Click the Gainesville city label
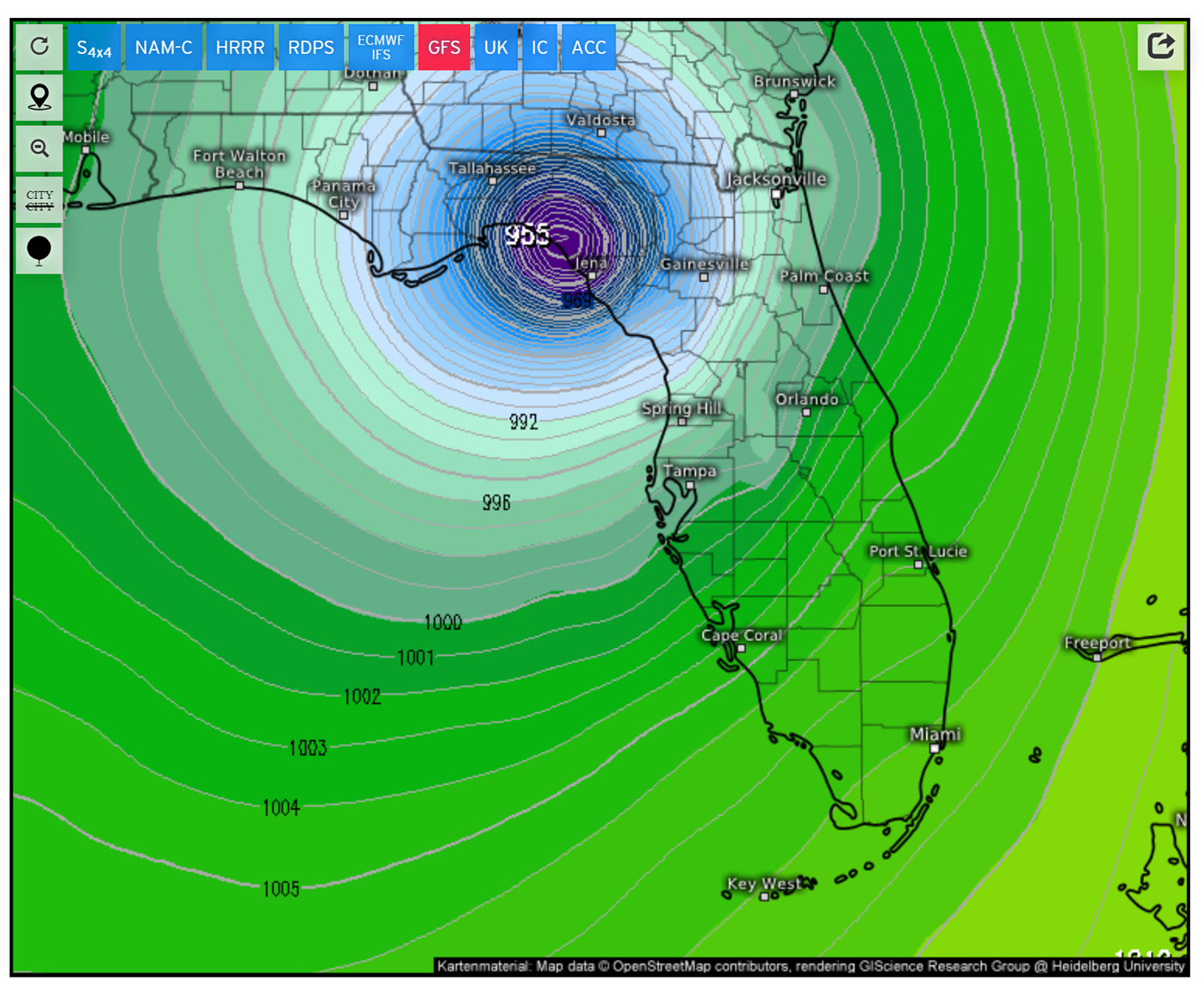 point(705,264)
